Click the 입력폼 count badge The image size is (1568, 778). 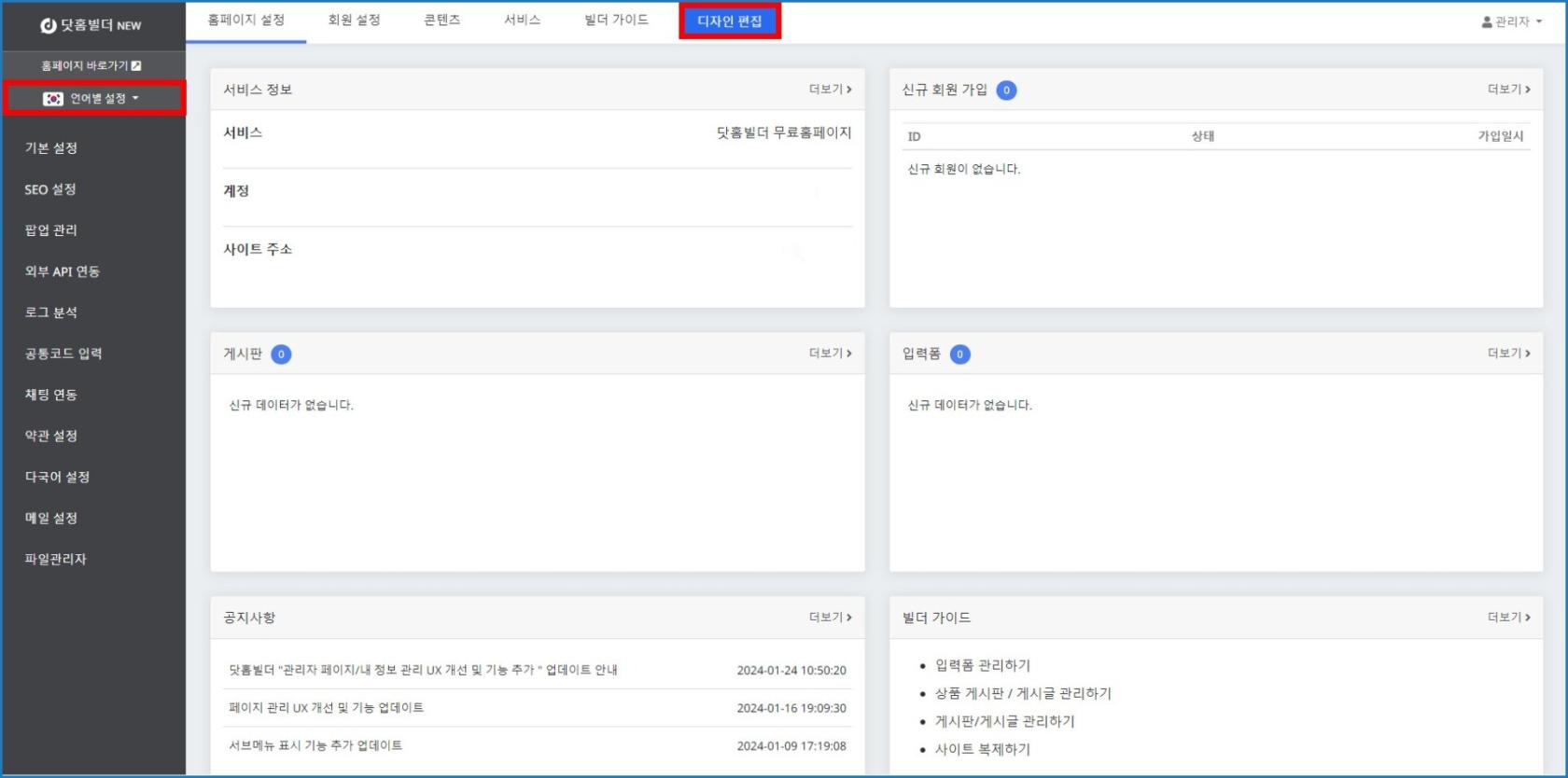click(959, 354)
